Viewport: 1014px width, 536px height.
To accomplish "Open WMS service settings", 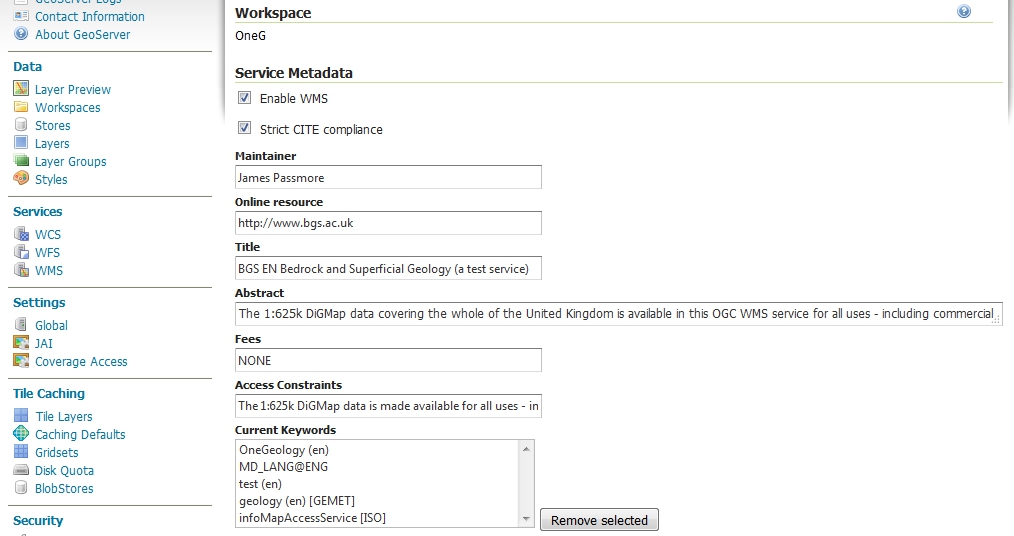I will [49, 270].
